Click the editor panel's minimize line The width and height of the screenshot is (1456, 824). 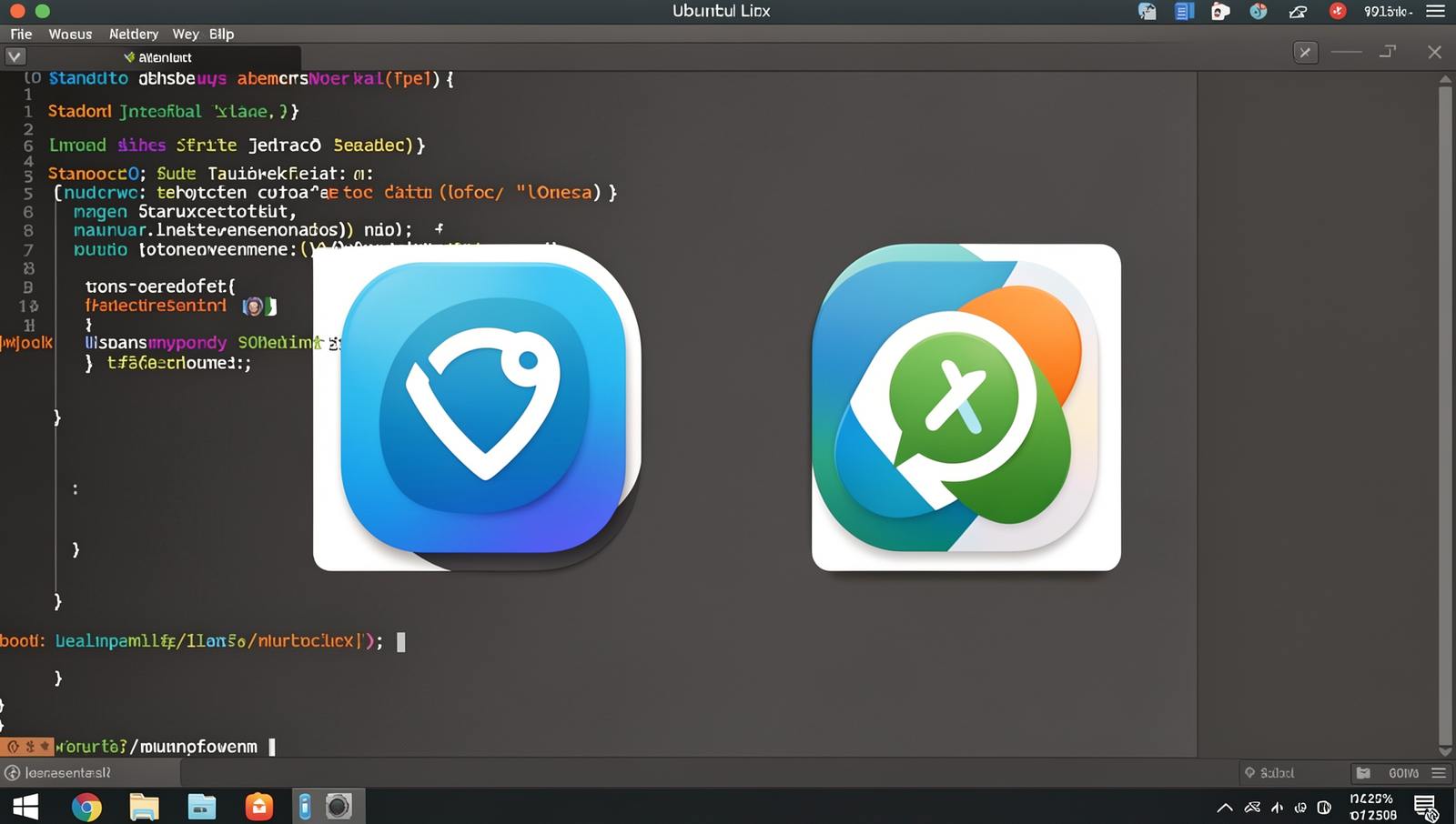pyautogui.click(x=1346, y=52)
